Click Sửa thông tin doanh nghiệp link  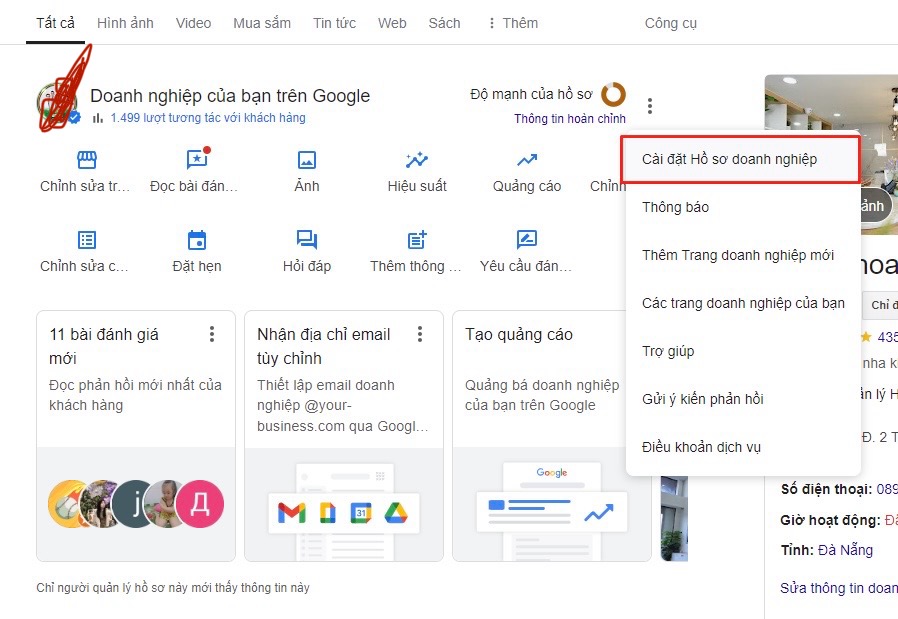pyautogui.click(x=838, y=588)
